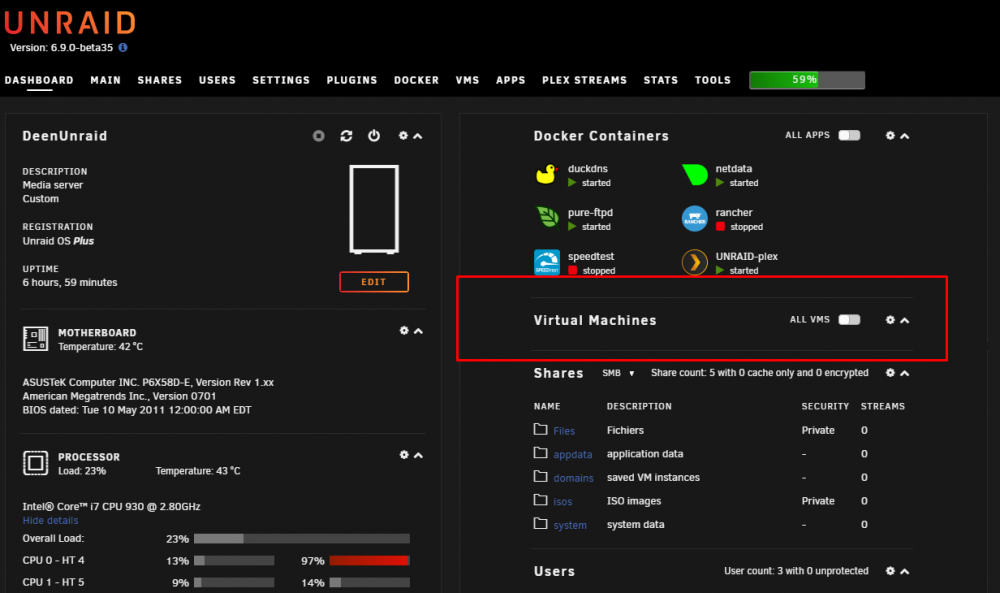Collapse the Docker Containers panel chevron
Screen dimensions: 1000x593
pos(904,136)
